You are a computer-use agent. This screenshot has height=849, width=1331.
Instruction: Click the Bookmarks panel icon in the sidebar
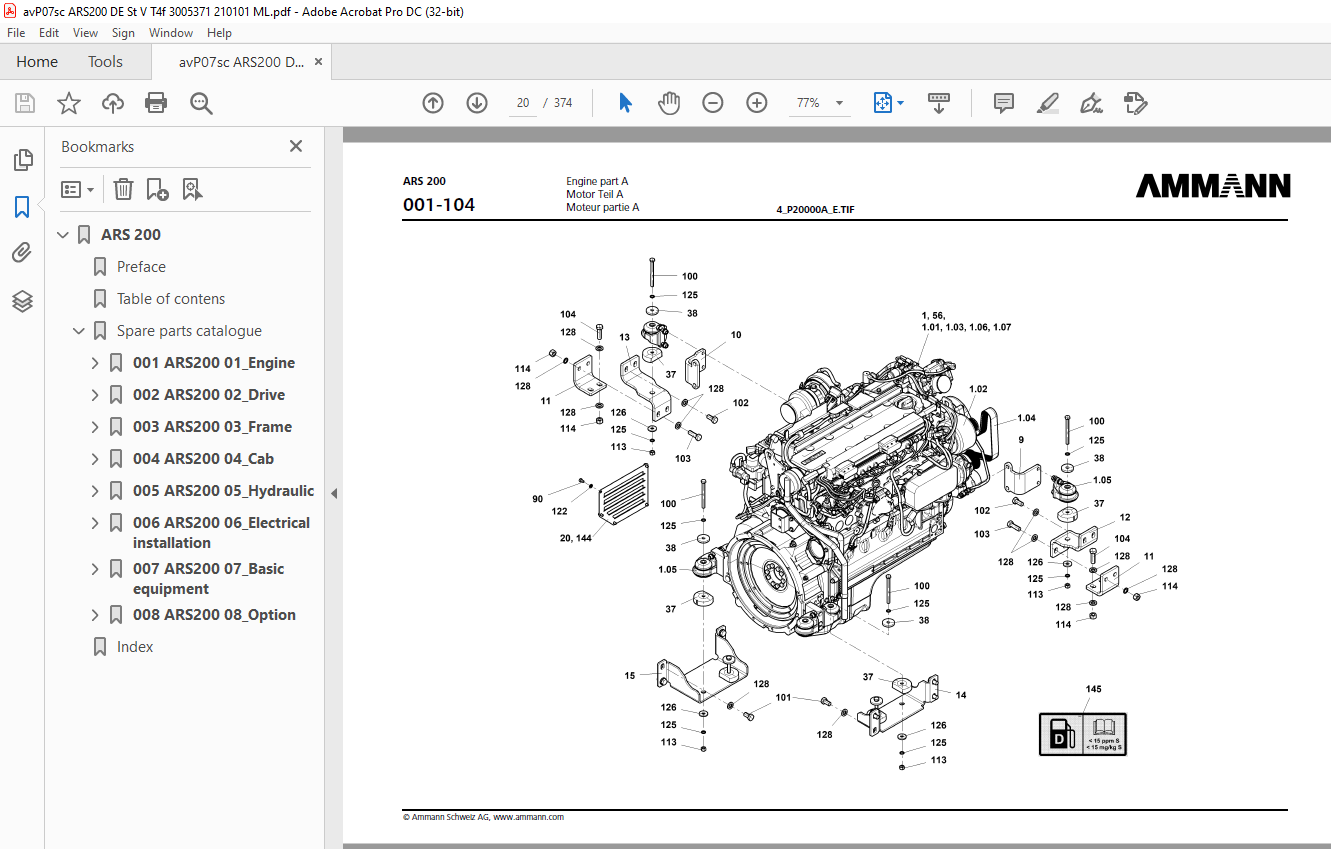[22, 207]
